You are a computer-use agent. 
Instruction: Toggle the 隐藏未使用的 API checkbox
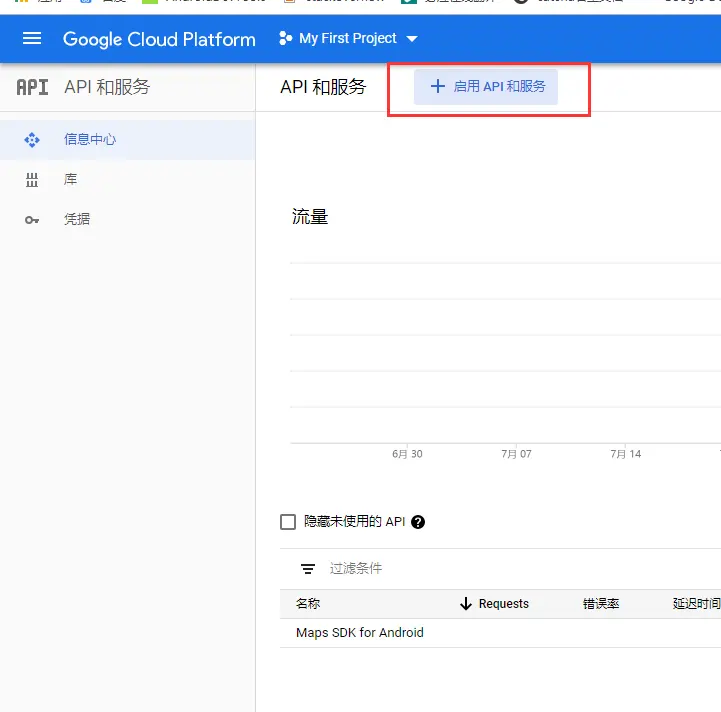(288, 522)
